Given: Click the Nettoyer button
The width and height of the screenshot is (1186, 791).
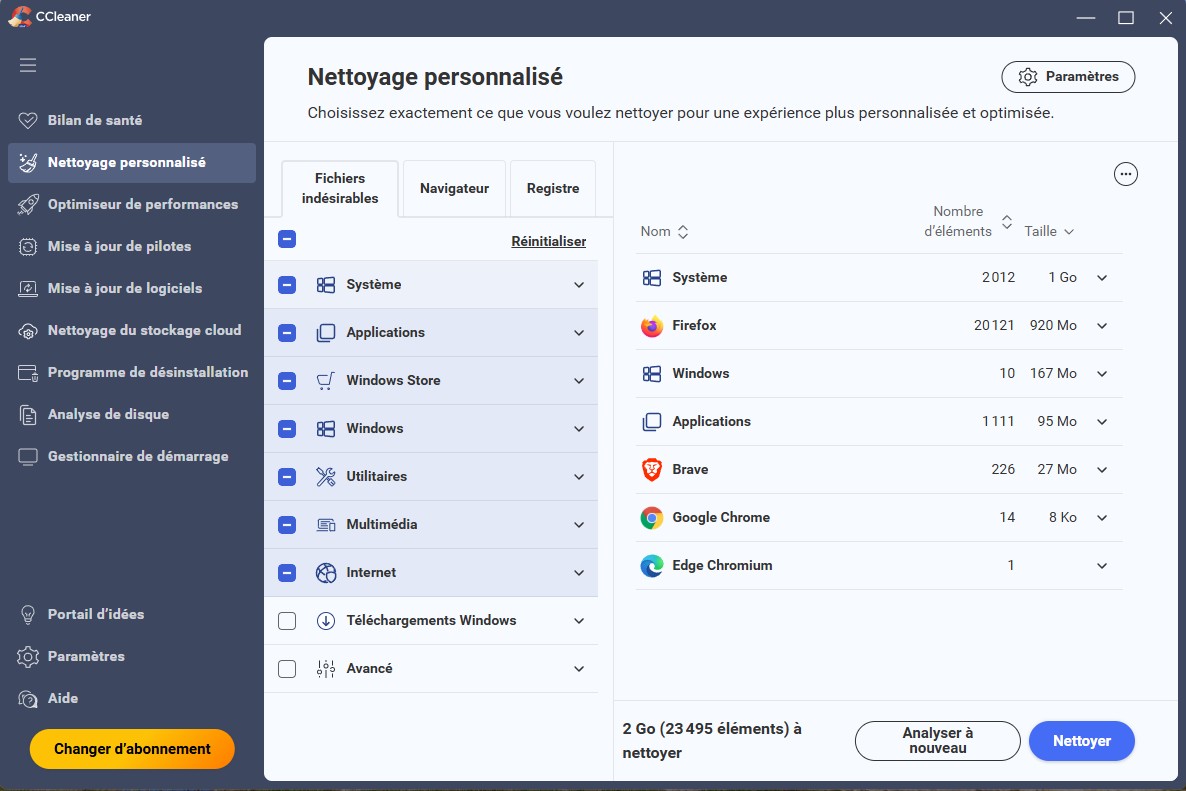Looking at the screenshot, I should point(1082,741).
